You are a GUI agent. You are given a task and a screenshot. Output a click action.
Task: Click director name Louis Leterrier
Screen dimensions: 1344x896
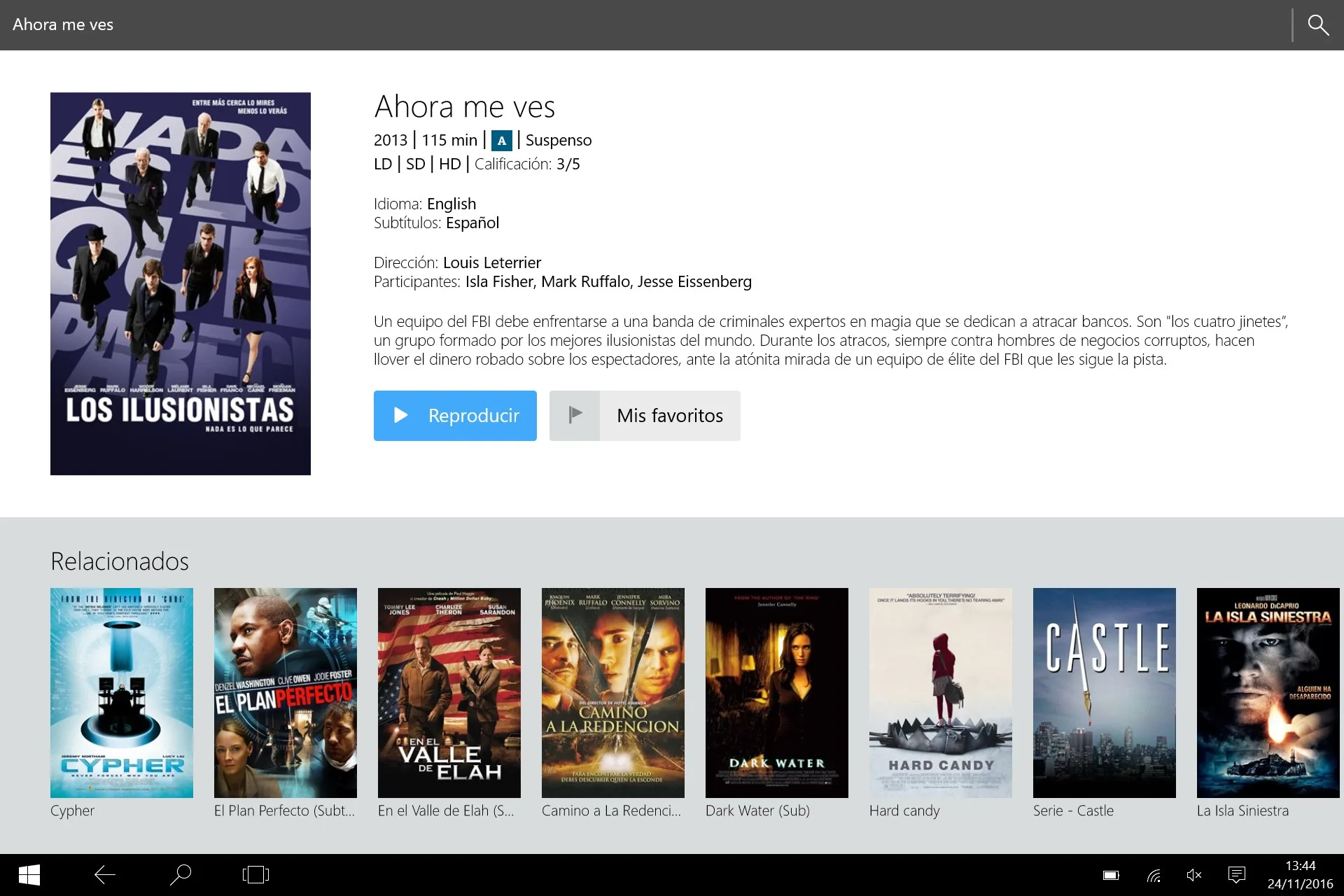[x=492, y=262]
